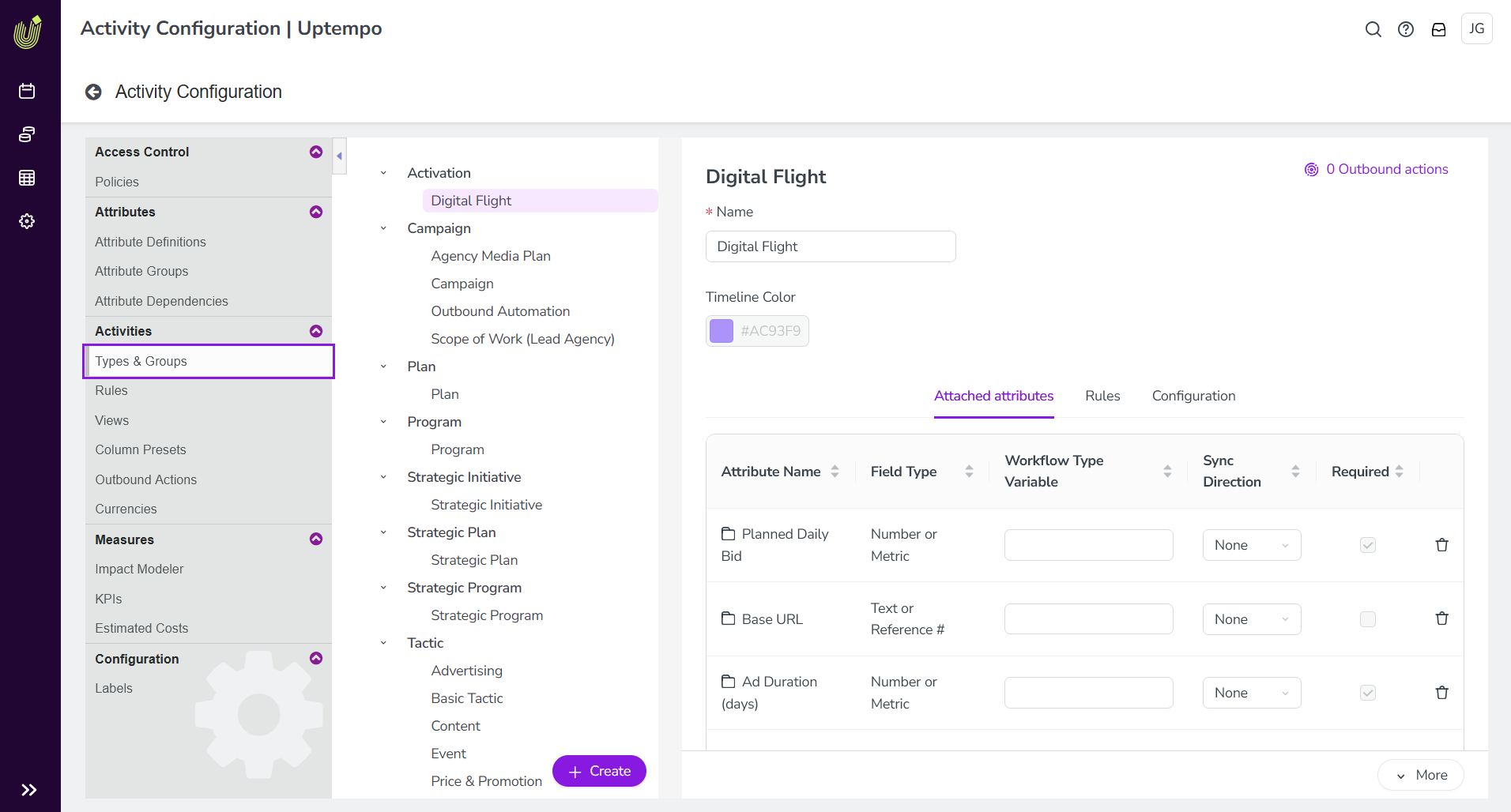Select Agency Media Plan in tree
The height and width of the screenshot is (812, 1511).
coord(491,256)
